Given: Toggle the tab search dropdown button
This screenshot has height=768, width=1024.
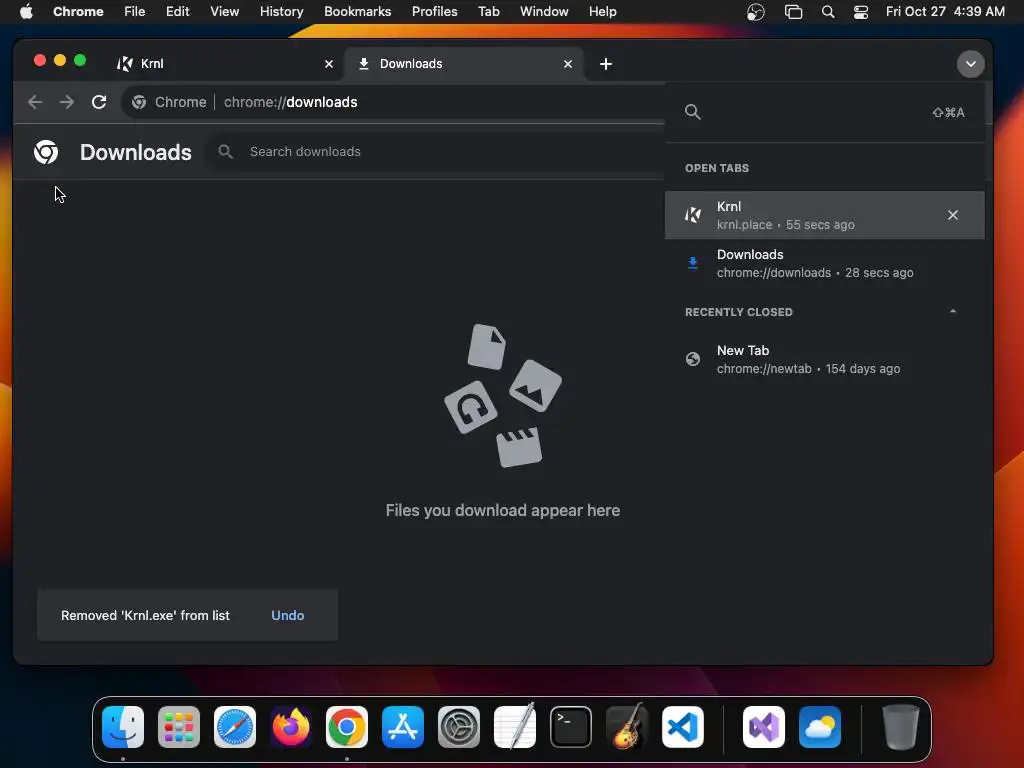Looking at the screenshot, I should tap(970, 64).
